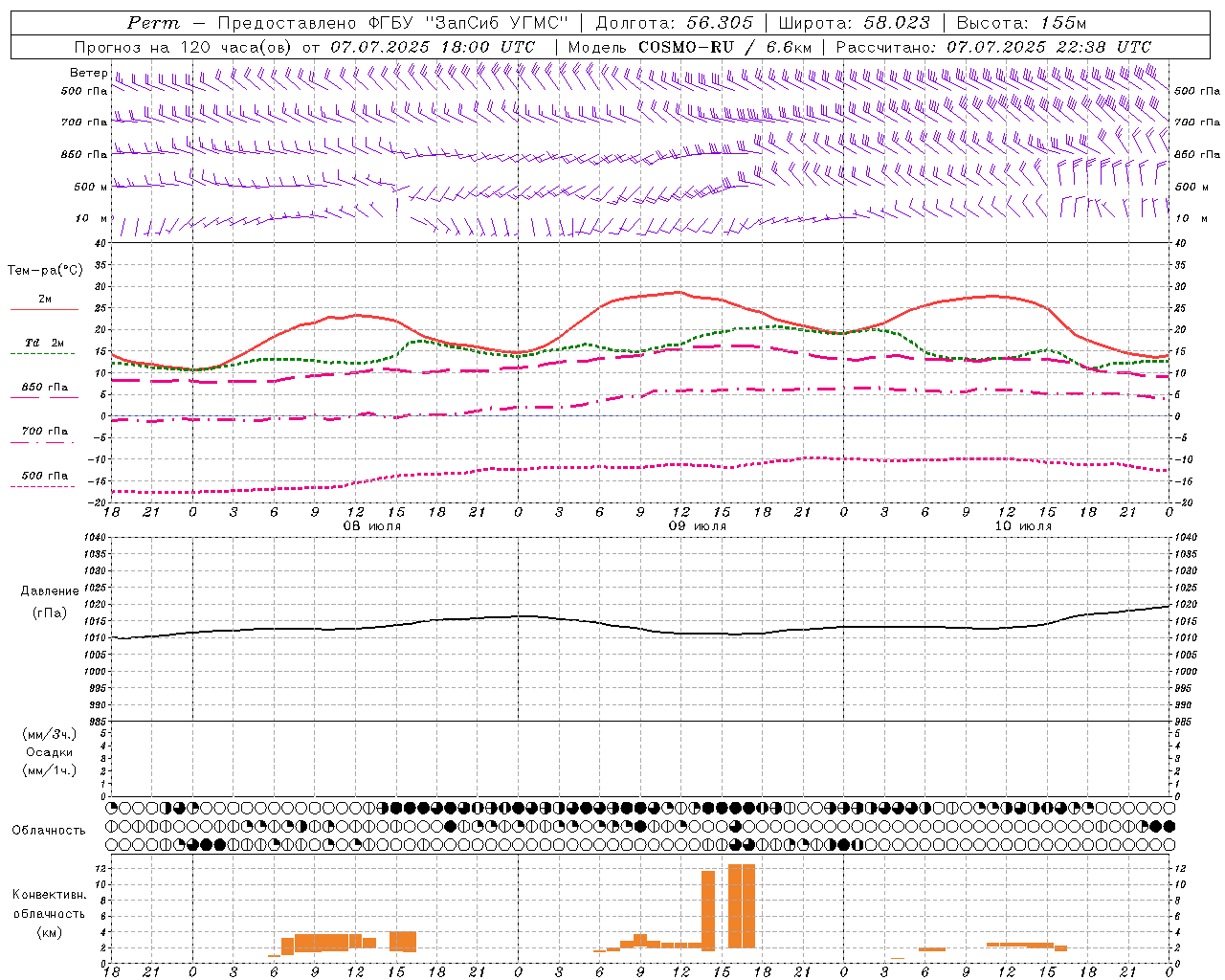
Task: Click the "10 м" wind level label on left
Action: (92, 218)
